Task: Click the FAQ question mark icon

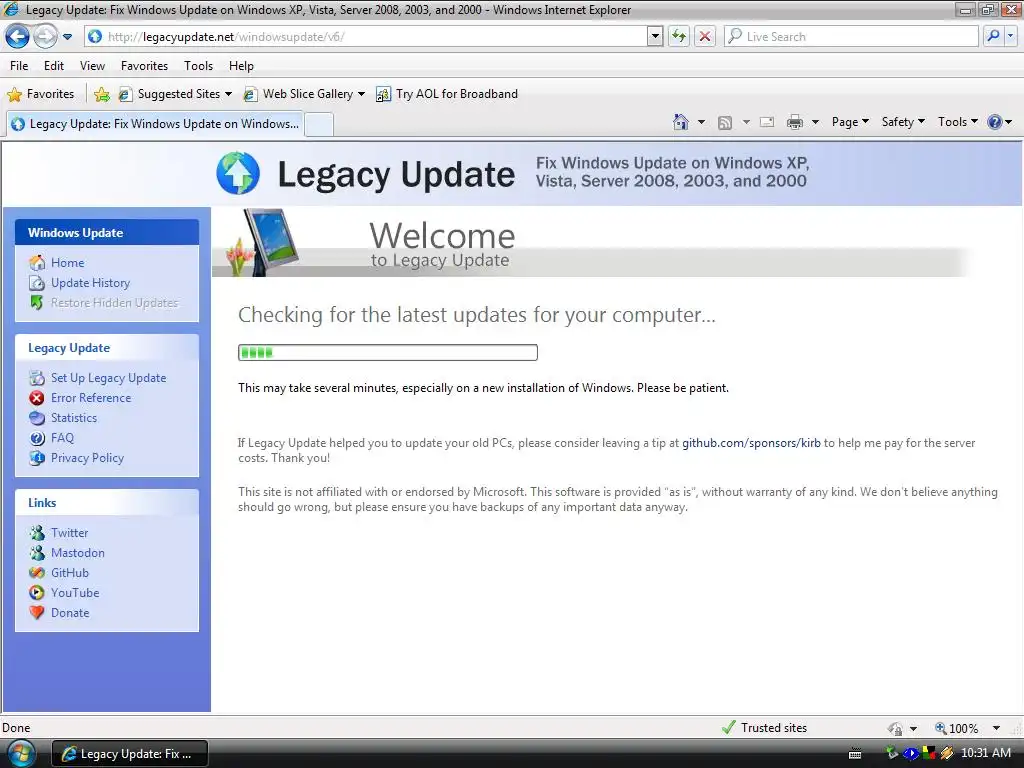Action: click(37, 438)
